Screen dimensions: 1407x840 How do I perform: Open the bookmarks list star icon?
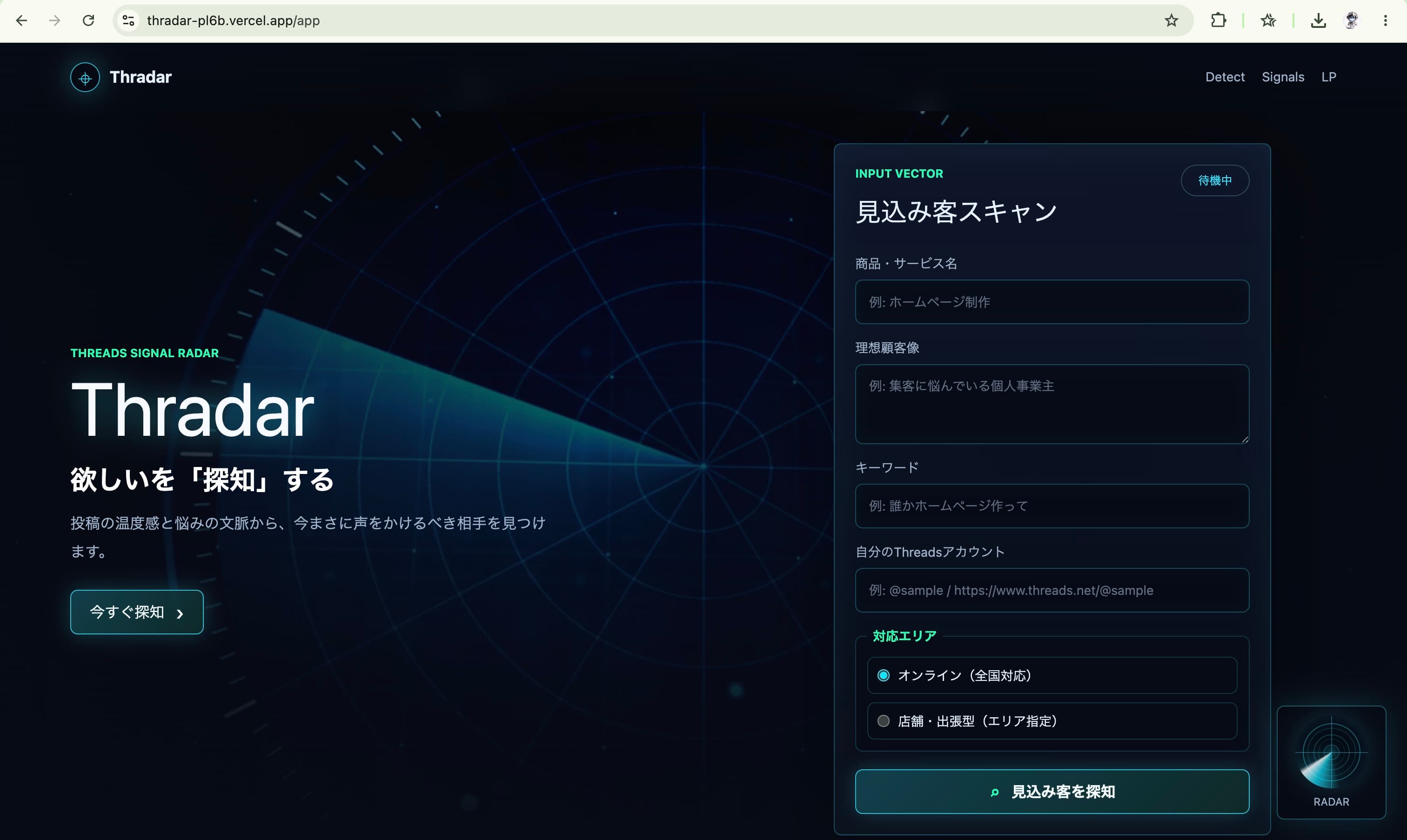(x=1268, y=21)
